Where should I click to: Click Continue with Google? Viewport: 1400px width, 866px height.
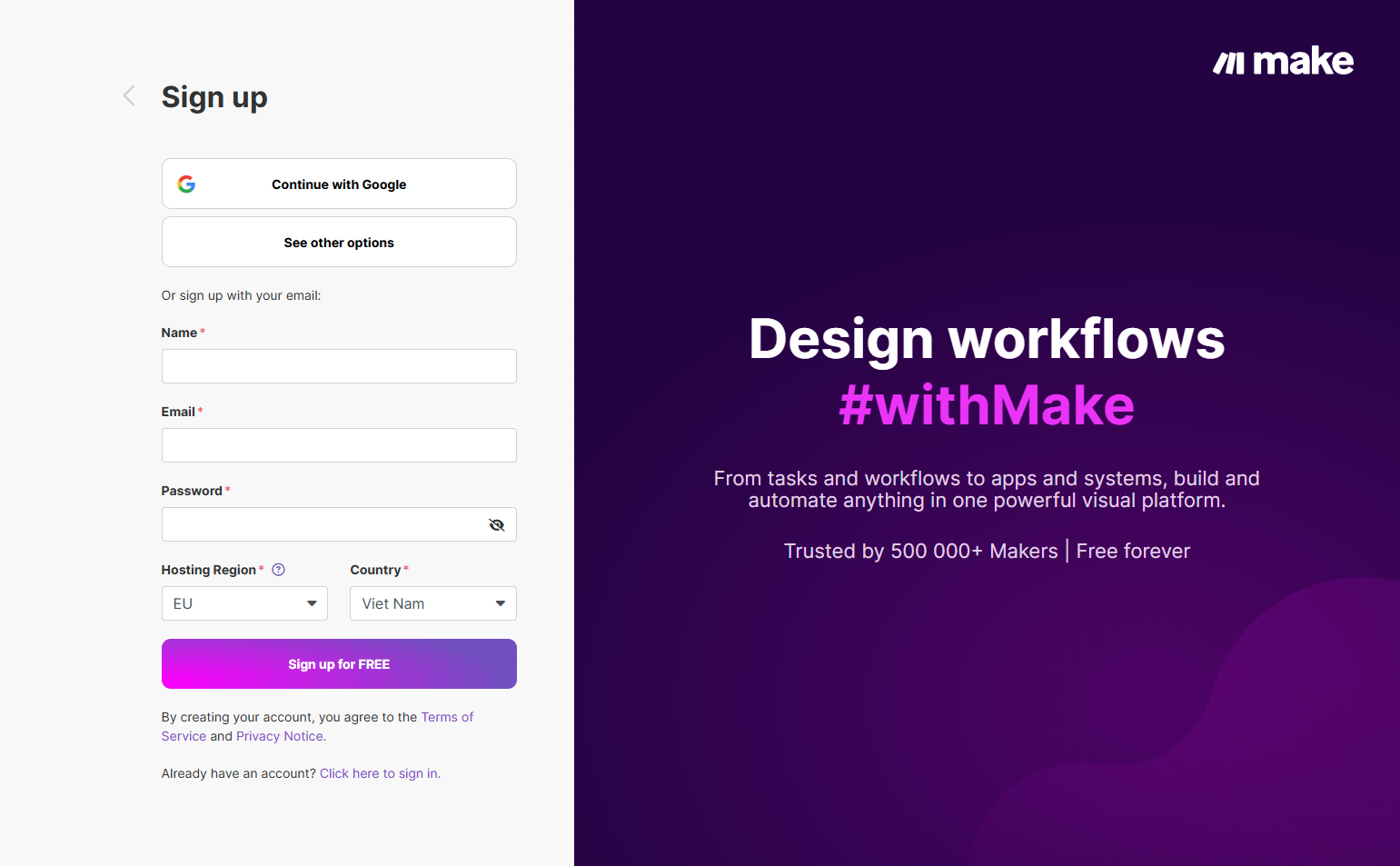point(339,184)
